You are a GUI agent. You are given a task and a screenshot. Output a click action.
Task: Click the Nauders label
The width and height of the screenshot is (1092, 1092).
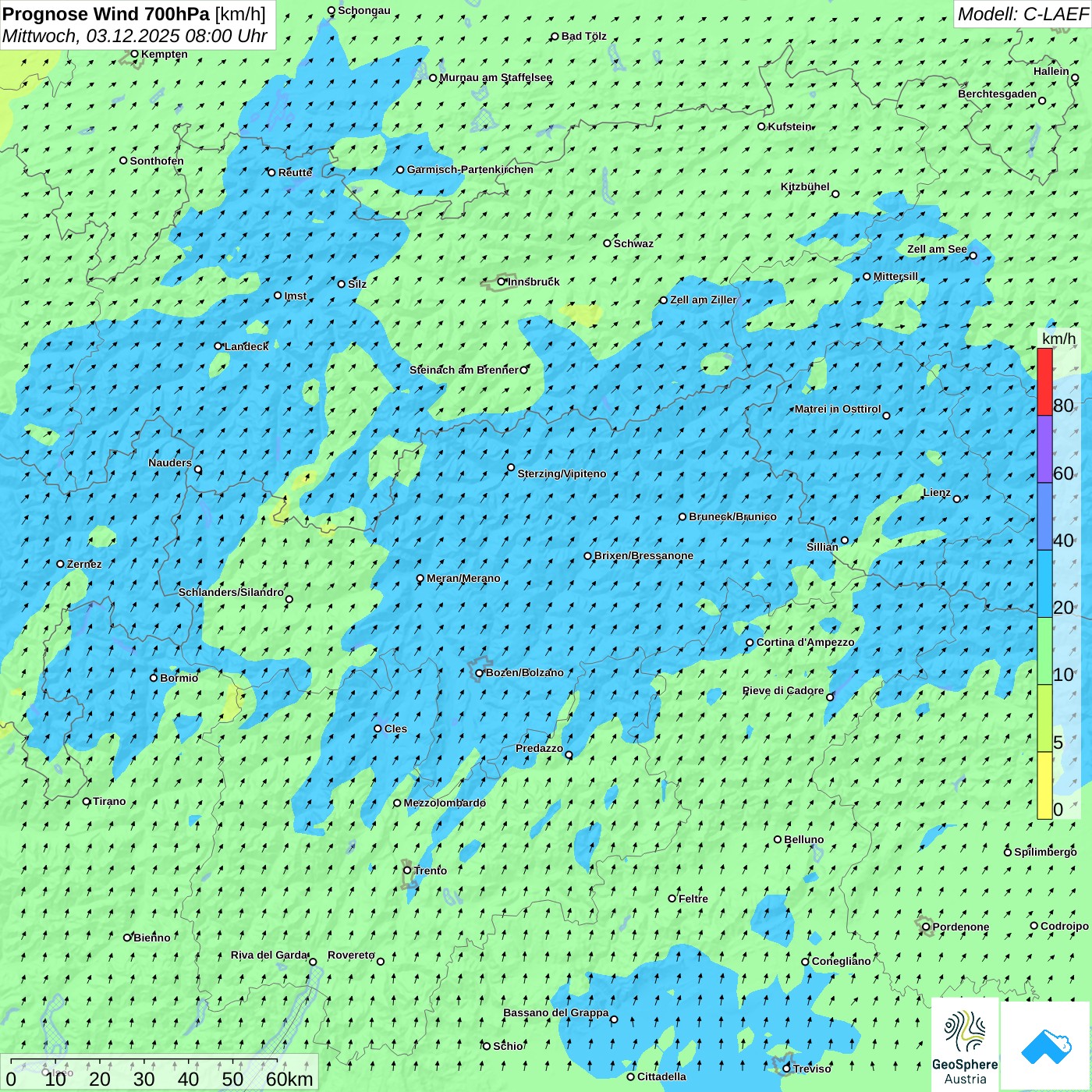click(x=170, y=463)
